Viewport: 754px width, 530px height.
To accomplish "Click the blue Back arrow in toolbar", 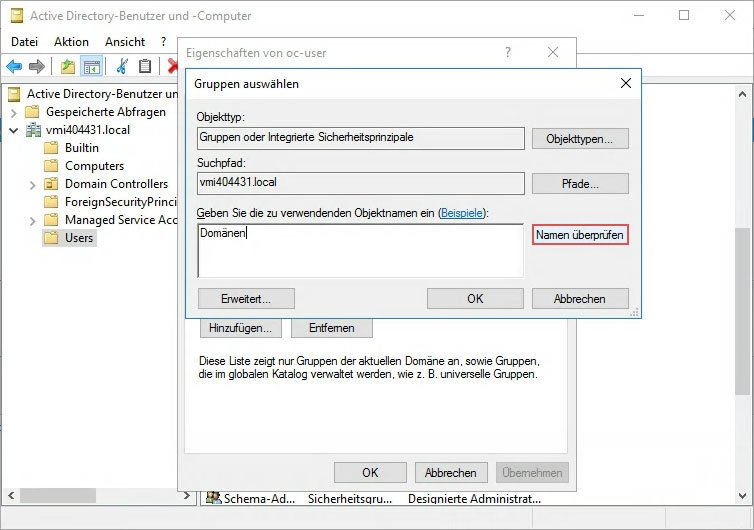I will tap(14, 66).
